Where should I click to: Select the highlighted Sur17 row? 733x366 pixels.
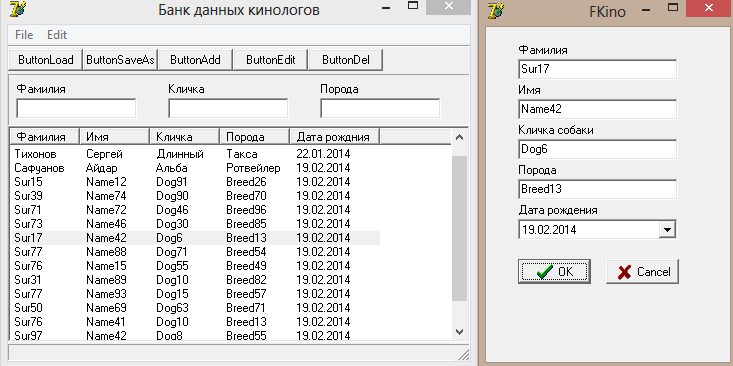(x=195, y=238)
